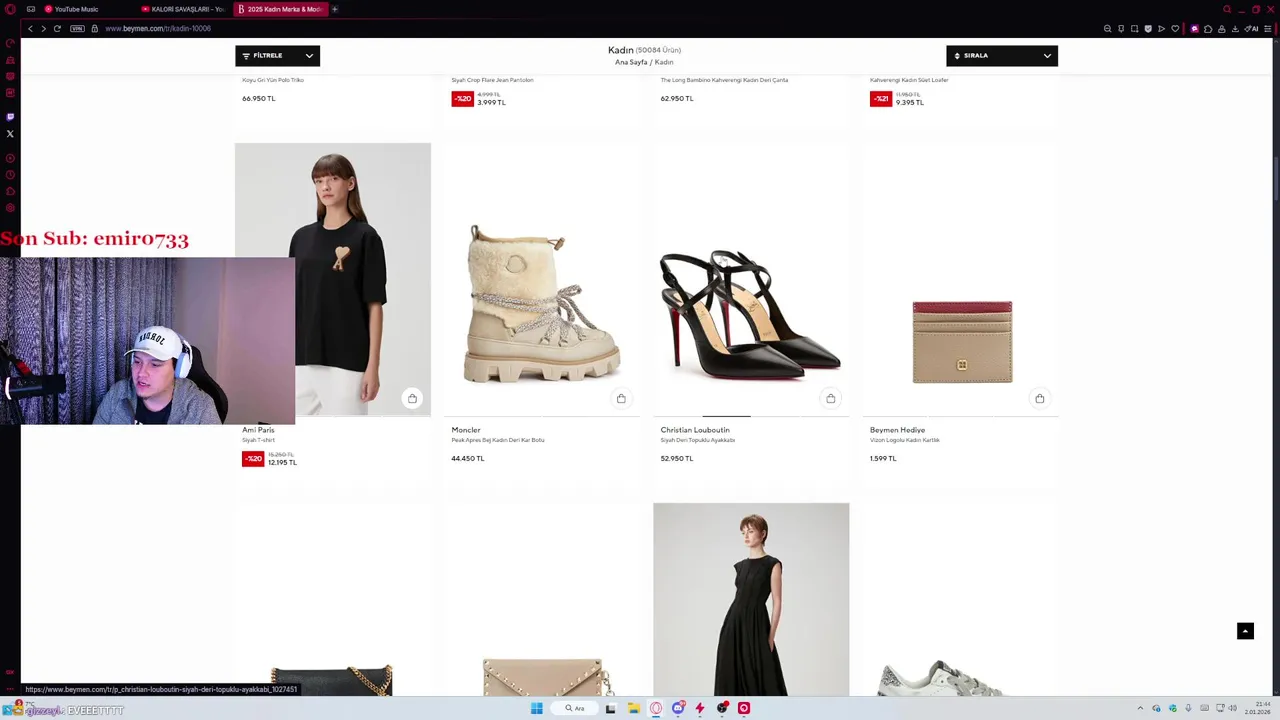Click the beymen.com URL address field
The image size is (1280, 720).
(158, 28)
